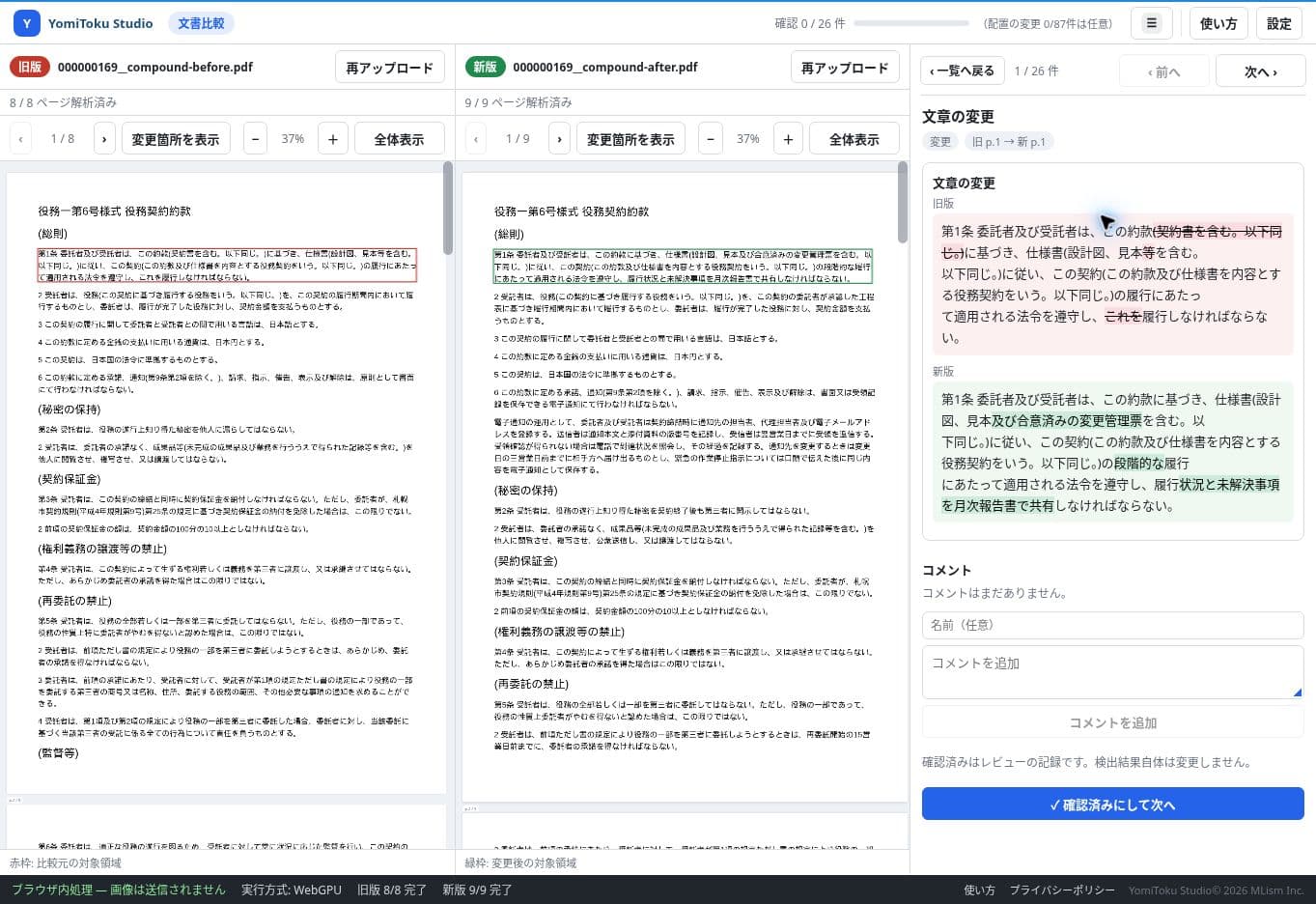Re-upload the new version file 000000169__compound-after.pdf
Viewport: 1316px width, 904px height.
(x=845, y=68)
